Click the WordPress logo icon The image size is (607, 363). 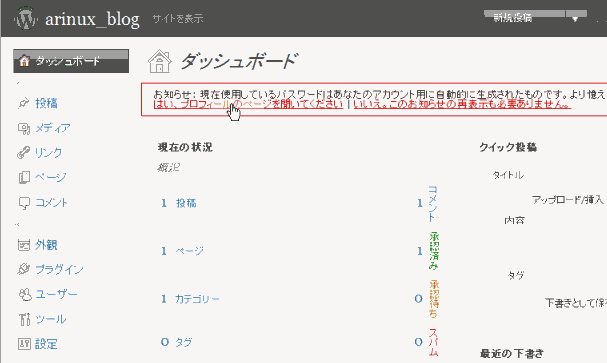click(x=26, y=18)
